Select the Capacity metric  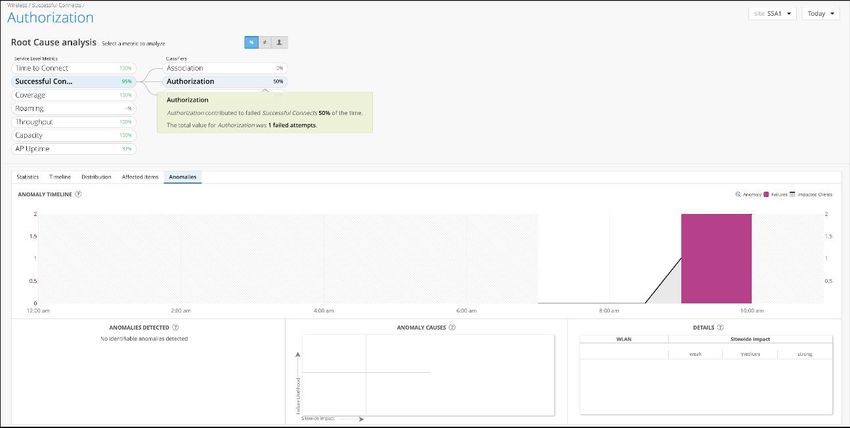[74, 135]
